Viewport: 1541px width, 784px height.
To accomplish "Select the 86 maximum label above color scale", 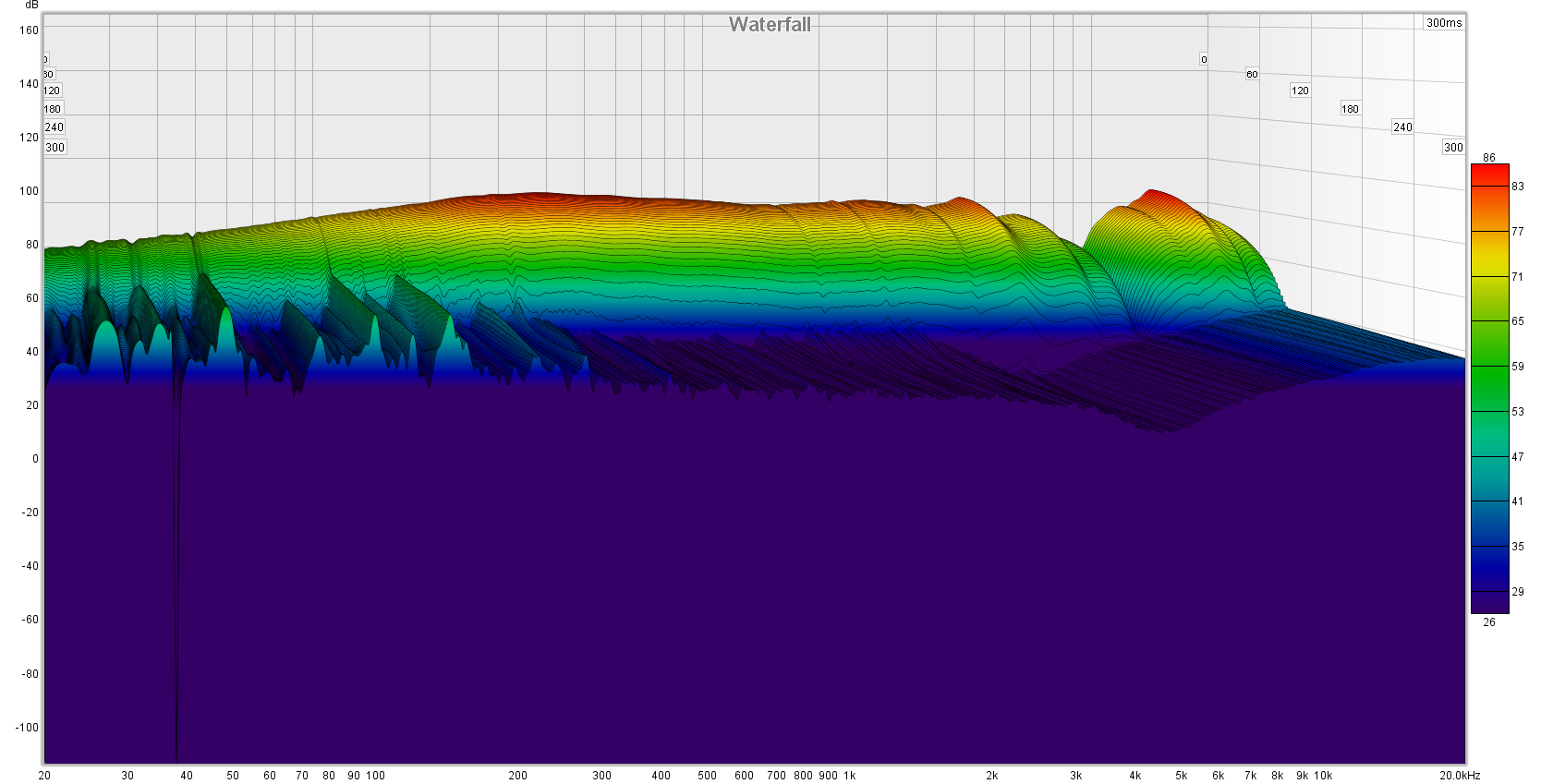I will 1488,158.
